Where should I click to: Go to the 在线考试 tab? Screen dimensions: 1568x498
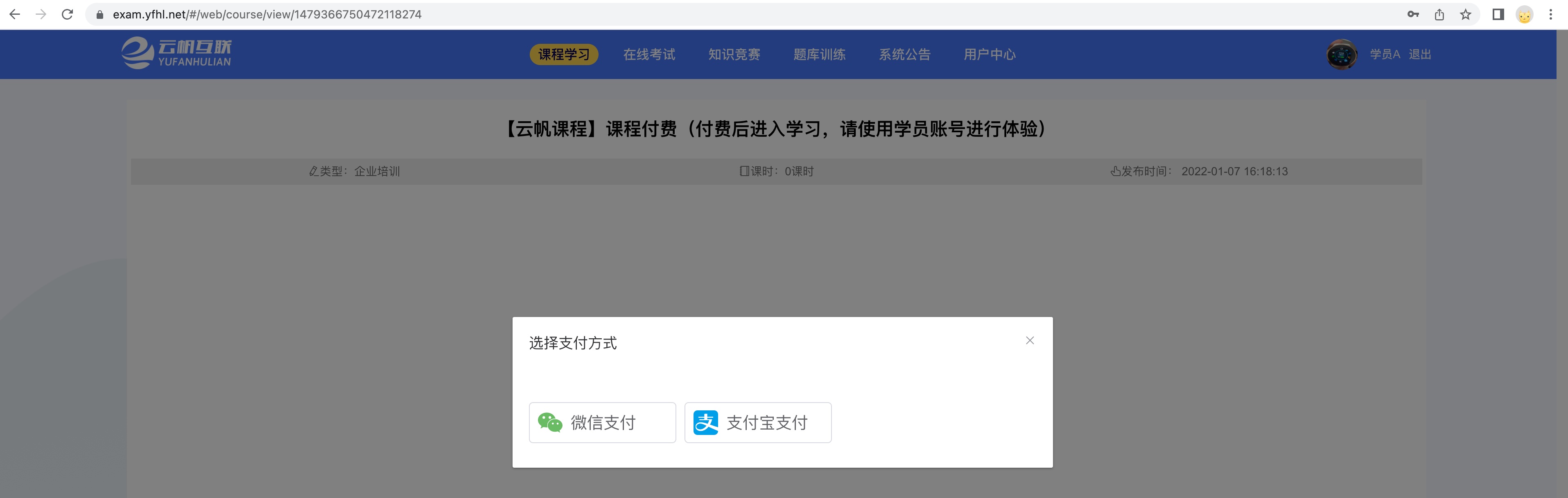tap(649, 54)
